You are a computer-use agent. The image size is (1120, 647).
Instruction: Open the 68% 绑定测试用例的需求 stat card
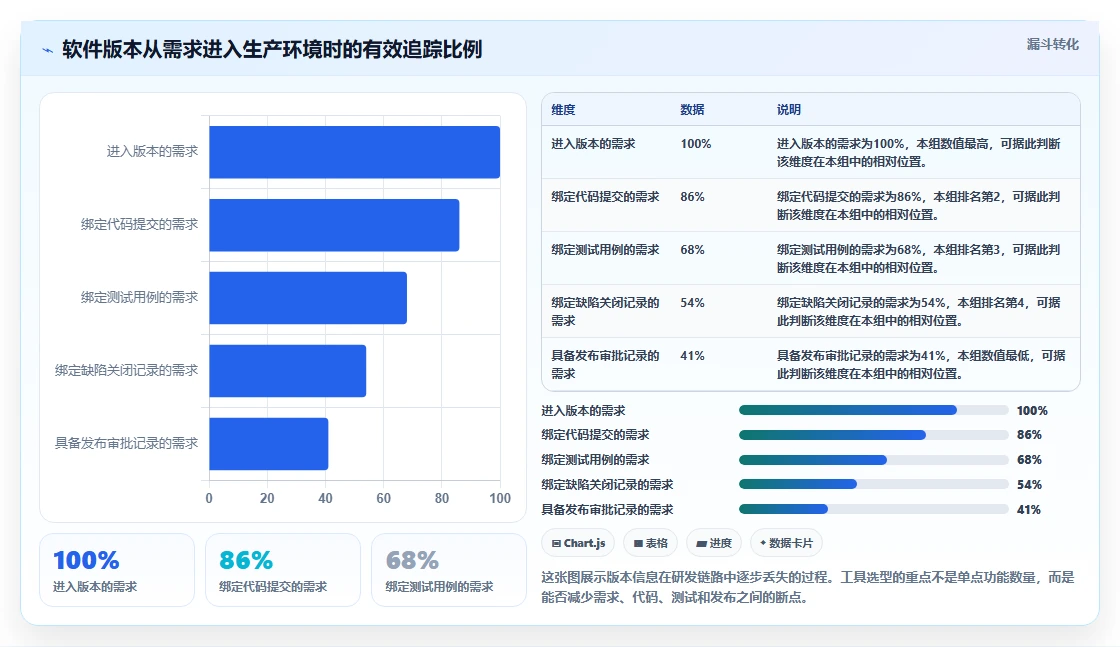(x=449, y=570)
